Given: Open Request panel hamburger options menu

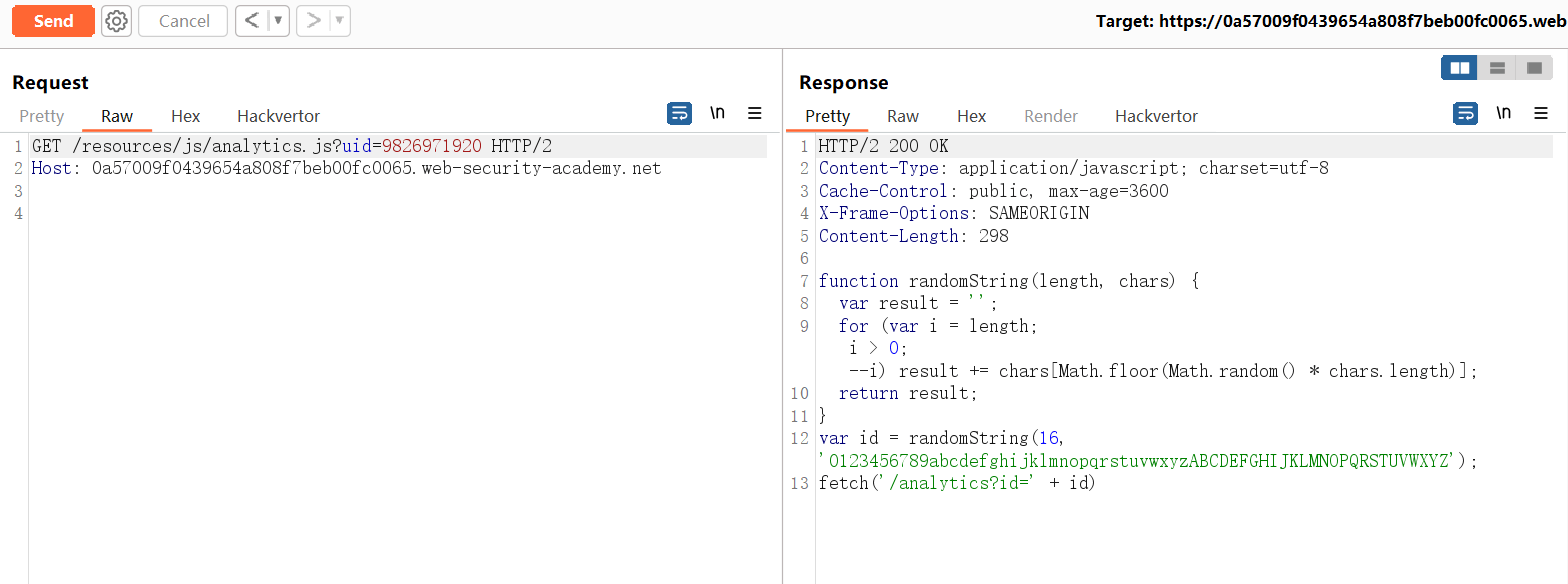Looking at the screenshot, I should (x=755, y=114).
